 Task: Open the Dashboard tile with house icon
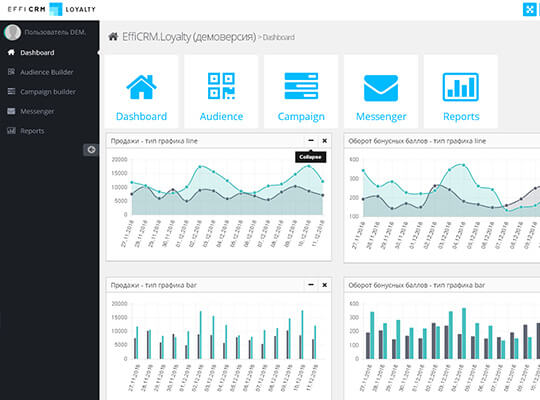pos(141,92)
